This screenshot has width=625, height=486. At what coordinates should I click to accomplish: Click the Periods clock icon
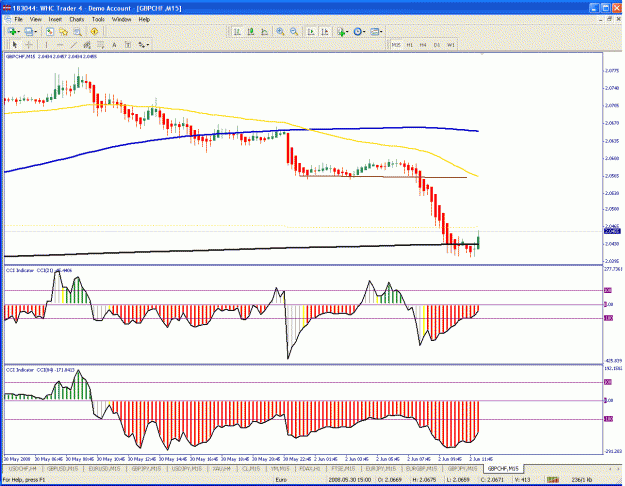[x=358, y=31]
